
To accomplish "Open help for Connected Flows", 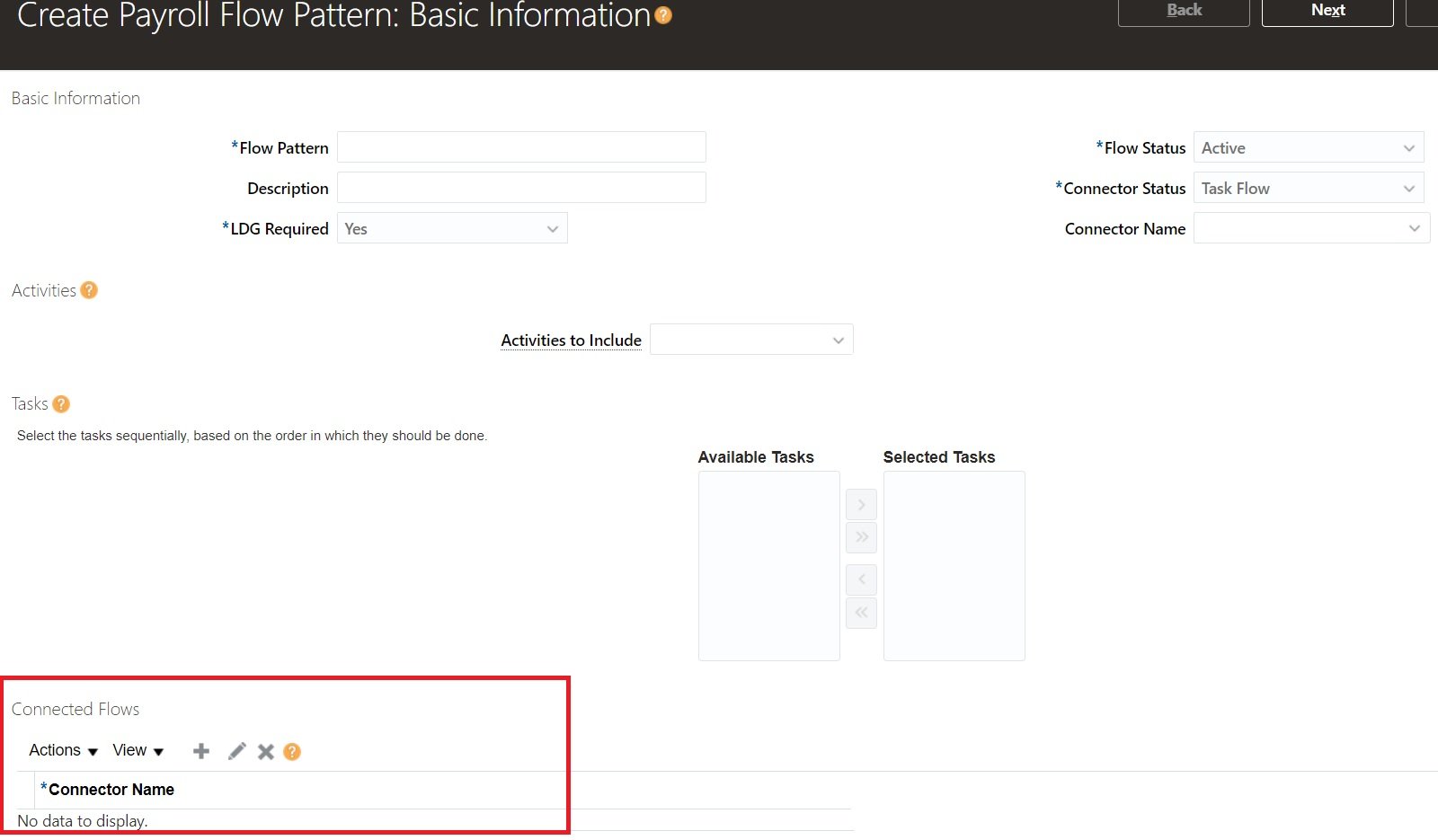I will click(x=292, y=751).
